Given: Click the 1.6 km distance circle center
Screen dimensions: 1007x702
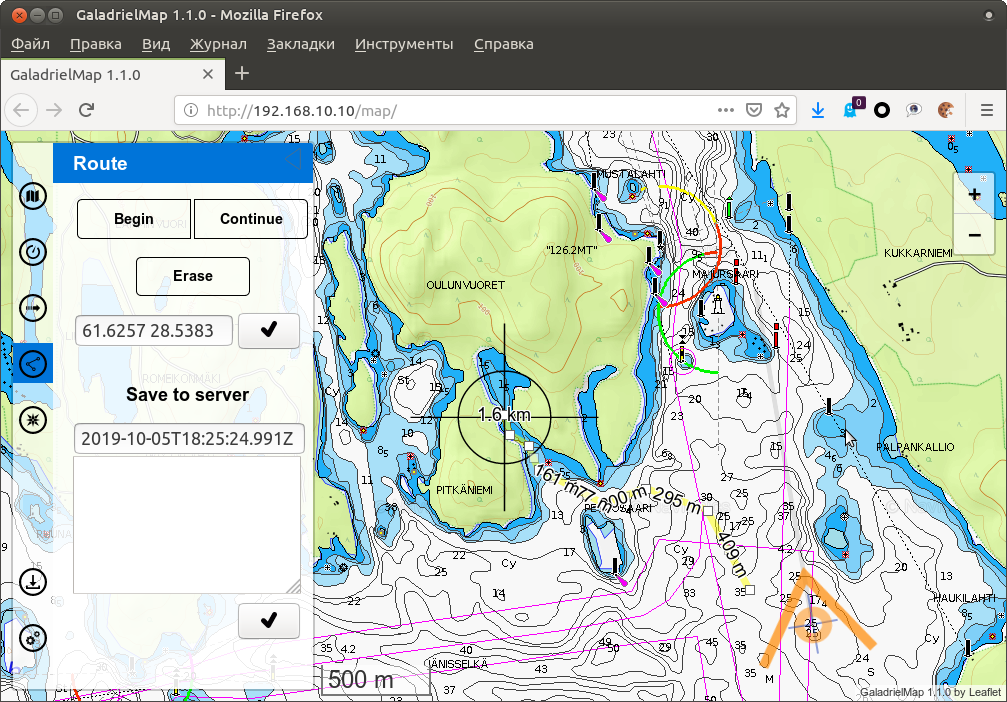Looking at the screenshot, I should 504,417.
